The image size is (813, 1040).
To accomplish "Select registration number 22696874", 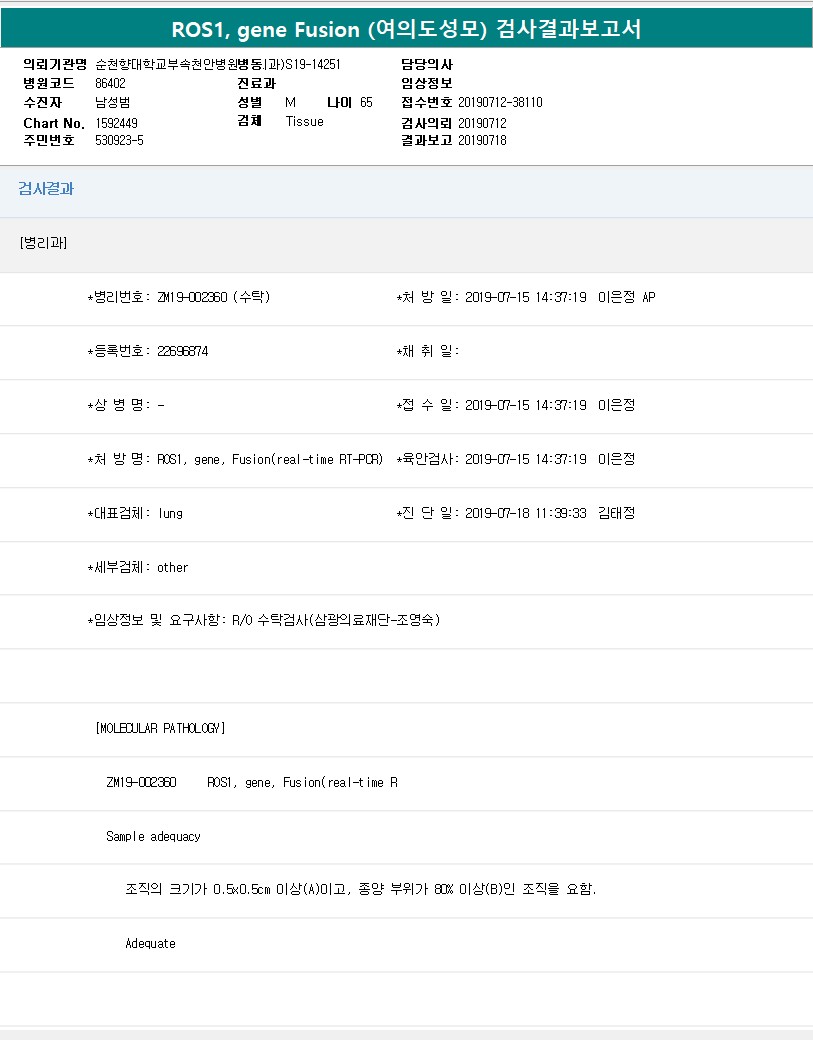I will point(183,351).
